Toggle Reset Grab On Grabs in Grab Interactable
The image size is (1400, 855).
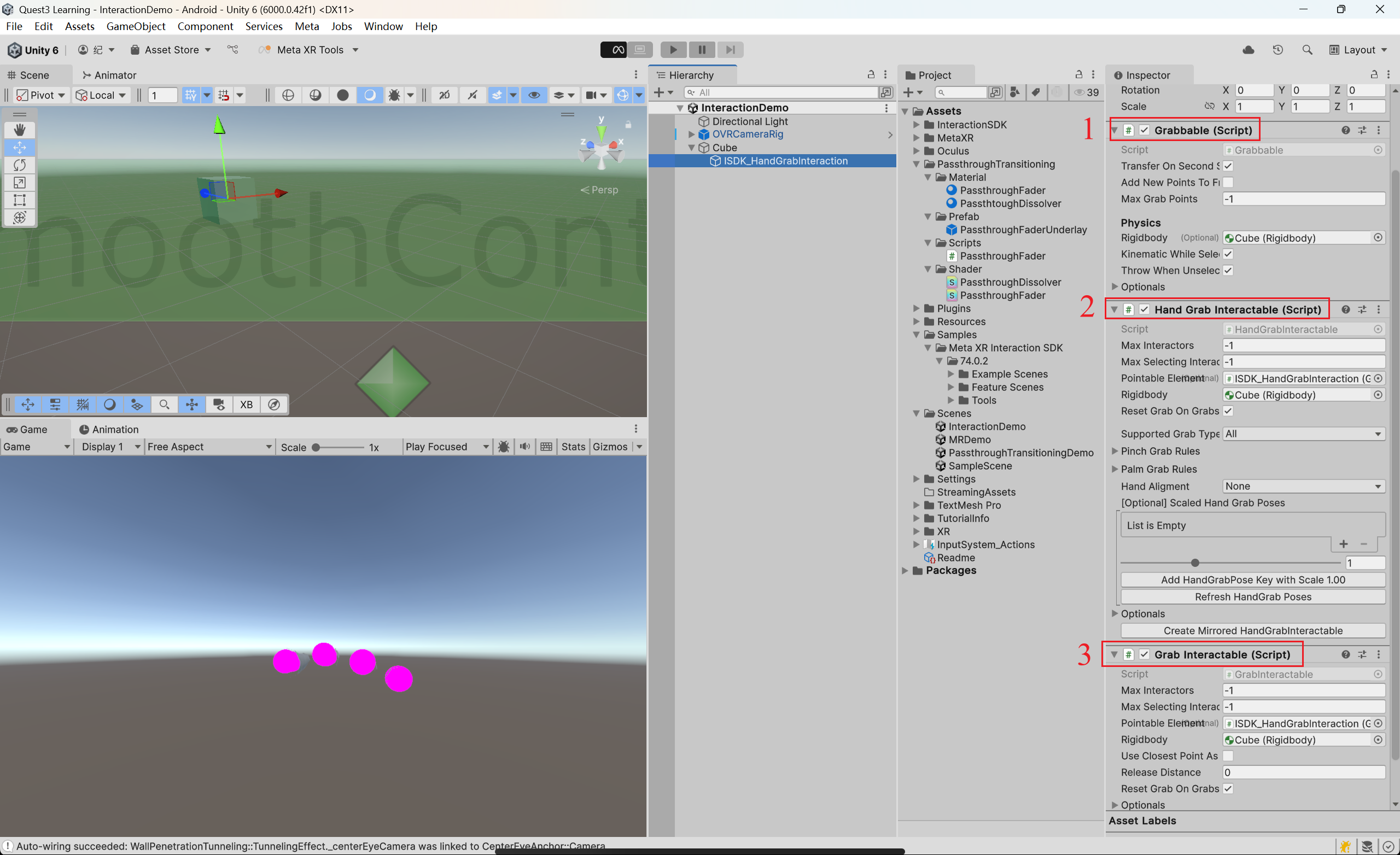(1228, 789)
